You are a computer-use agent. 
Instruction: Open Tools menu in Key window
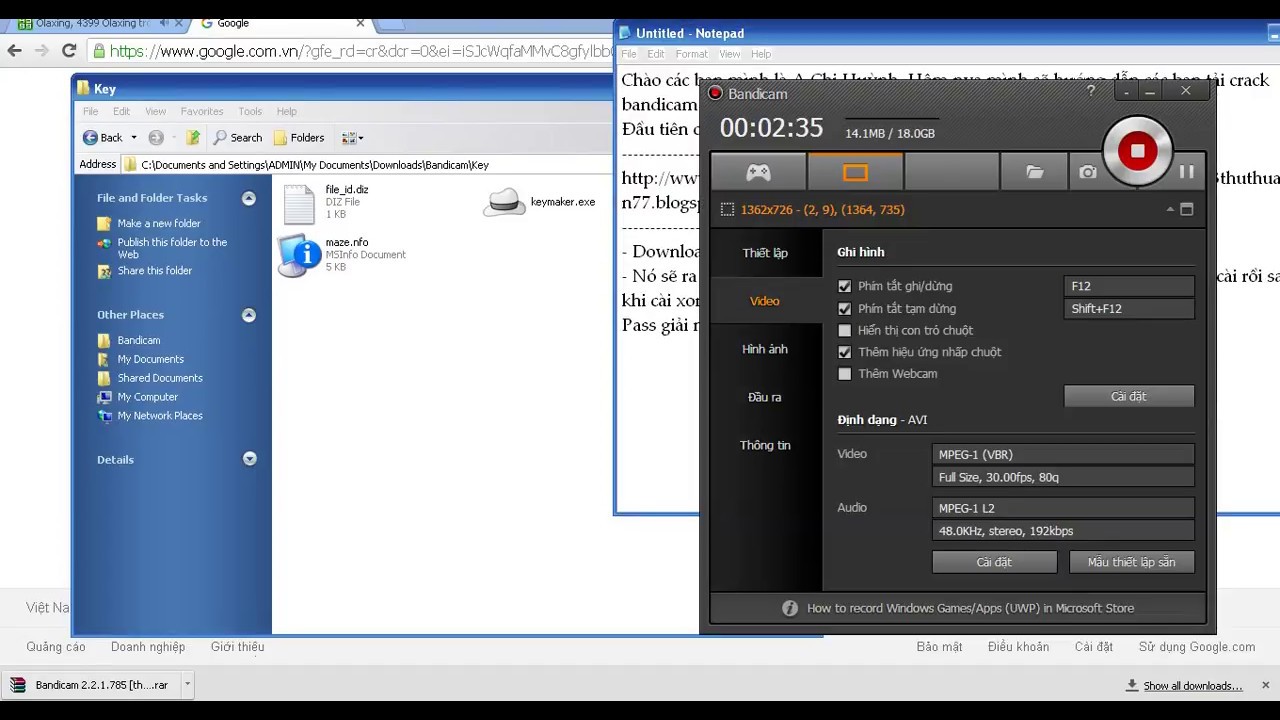pyautogui.click(x=250, y=111)
